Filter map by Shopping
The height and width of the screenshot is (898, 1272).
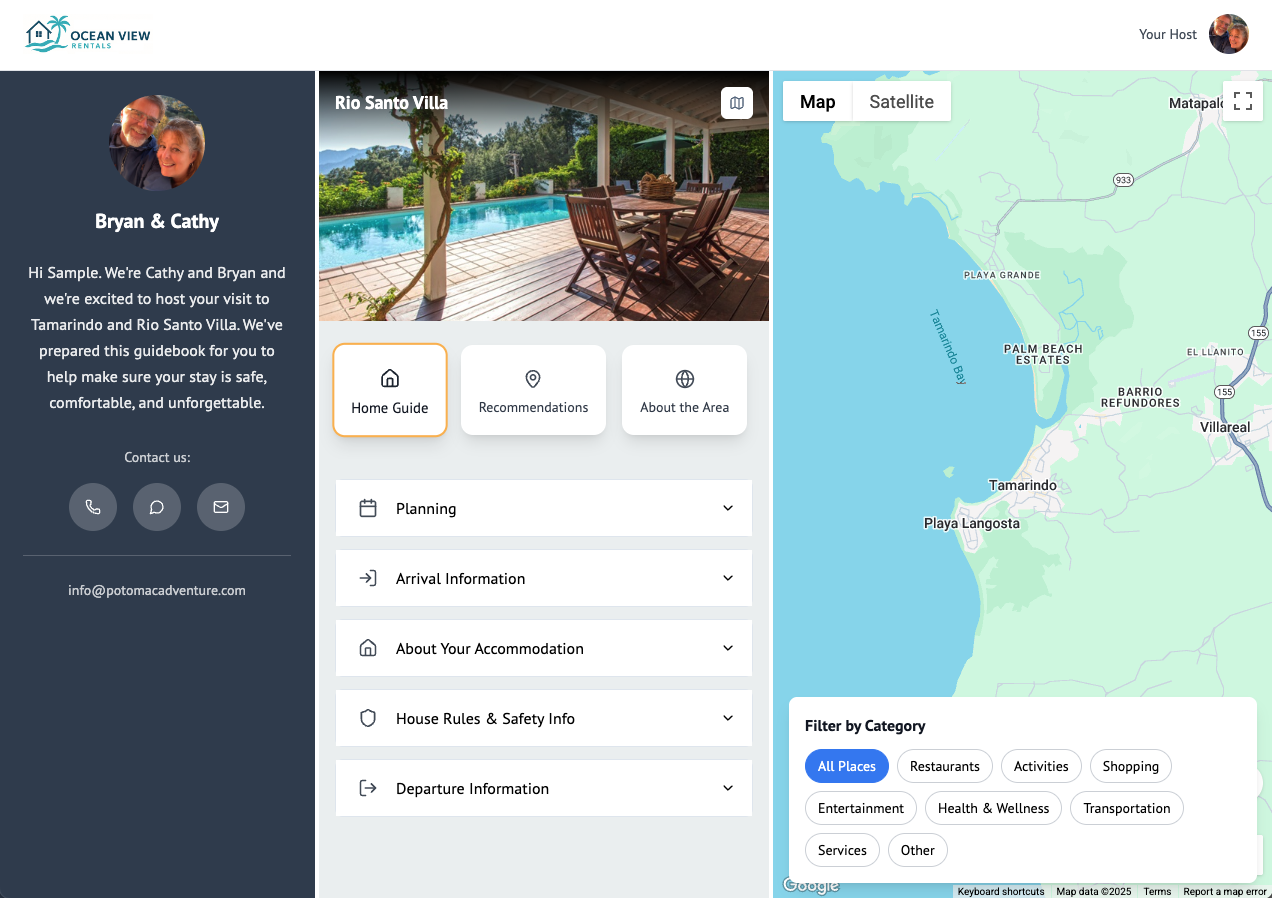coord(1131,766)
